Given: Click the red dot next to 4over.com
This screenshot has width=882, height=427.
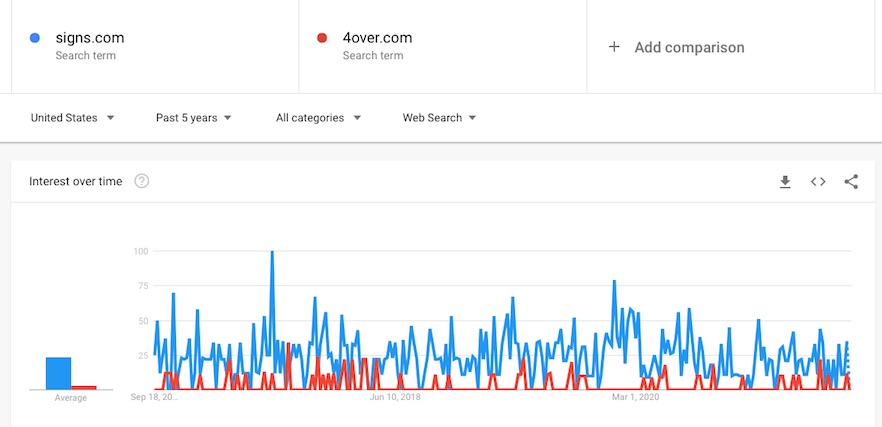Looking at the screenshot, I should [322, 38].
